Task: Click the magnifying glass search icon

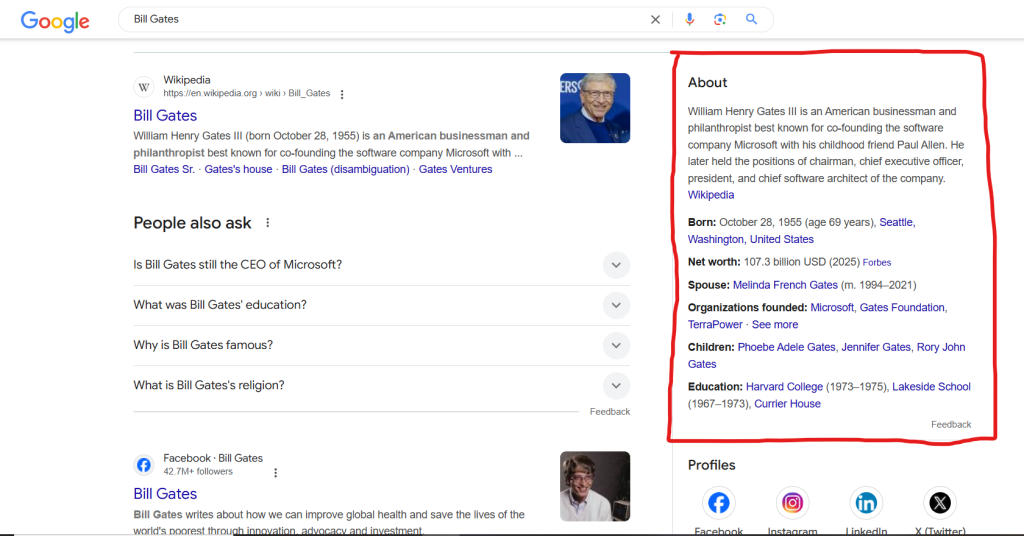Action: click(752, 20)
